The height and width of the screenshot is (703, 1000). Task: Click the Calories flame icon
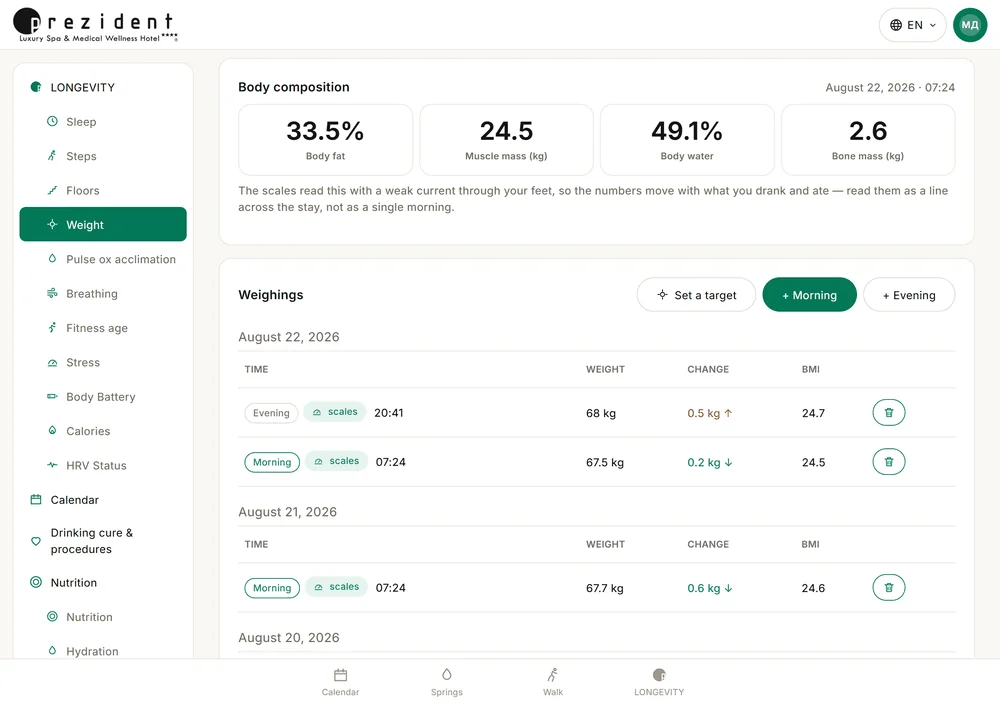[x=52, y=431]
